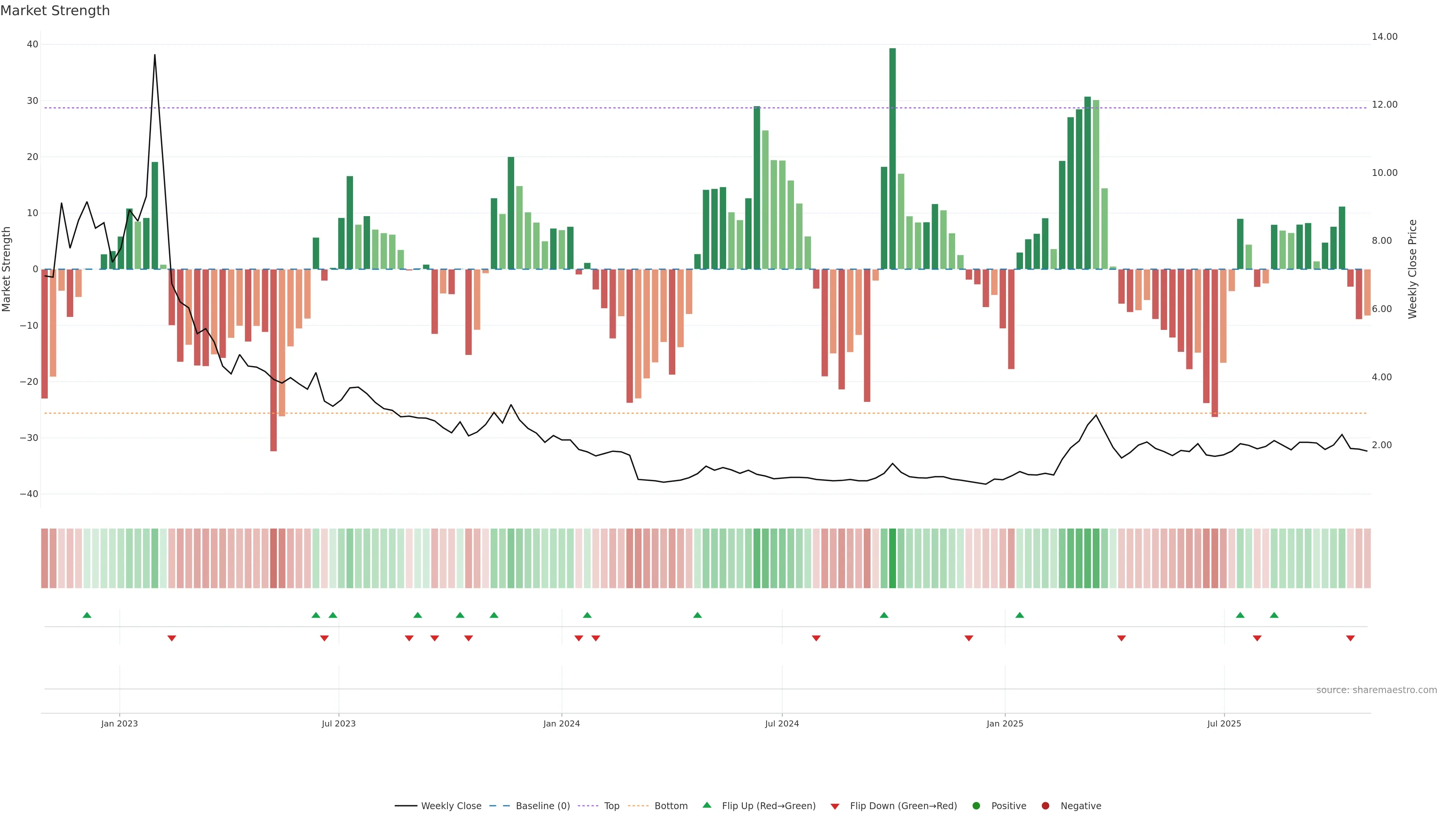Viewport: 1456px width, 819px height.
Task: Click the darkest green heatmap strip cell
Action: click(893, 558)
